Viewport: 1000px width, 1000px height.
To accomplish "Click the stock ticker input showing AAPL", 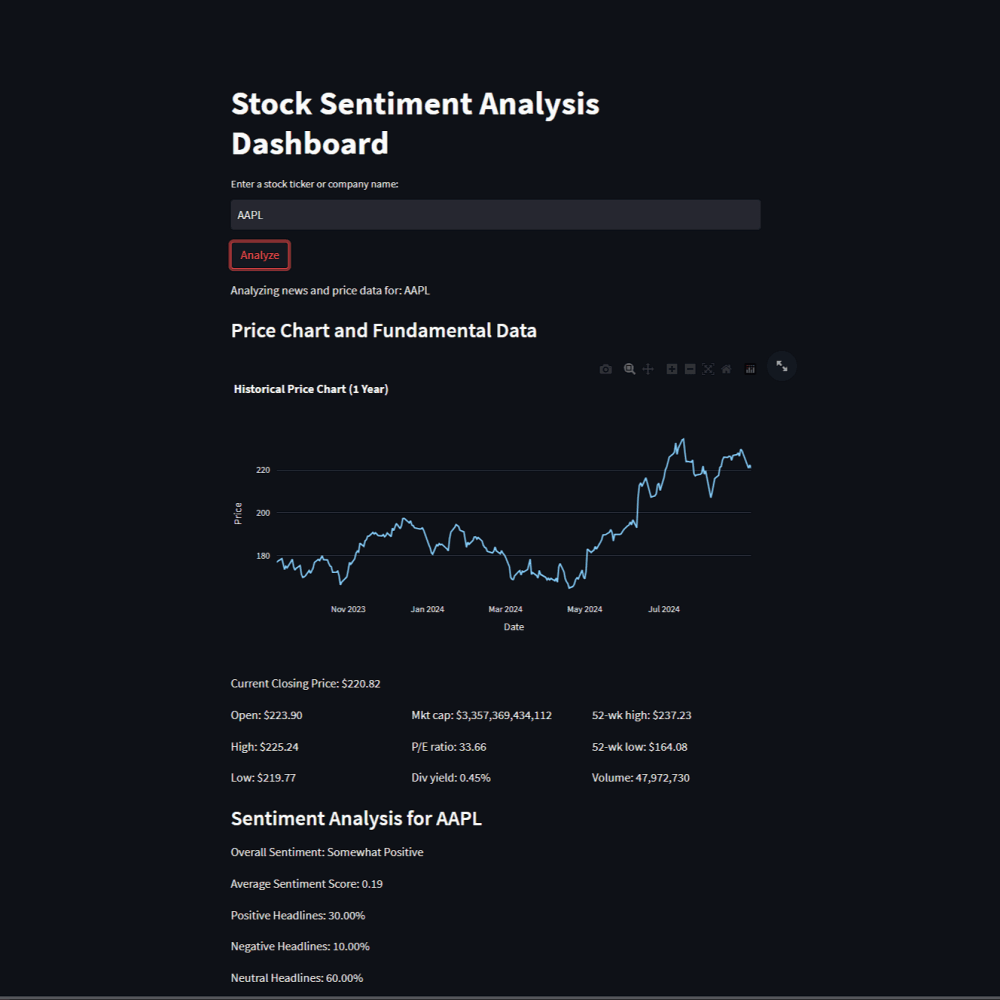I will [x=495, y=214].
